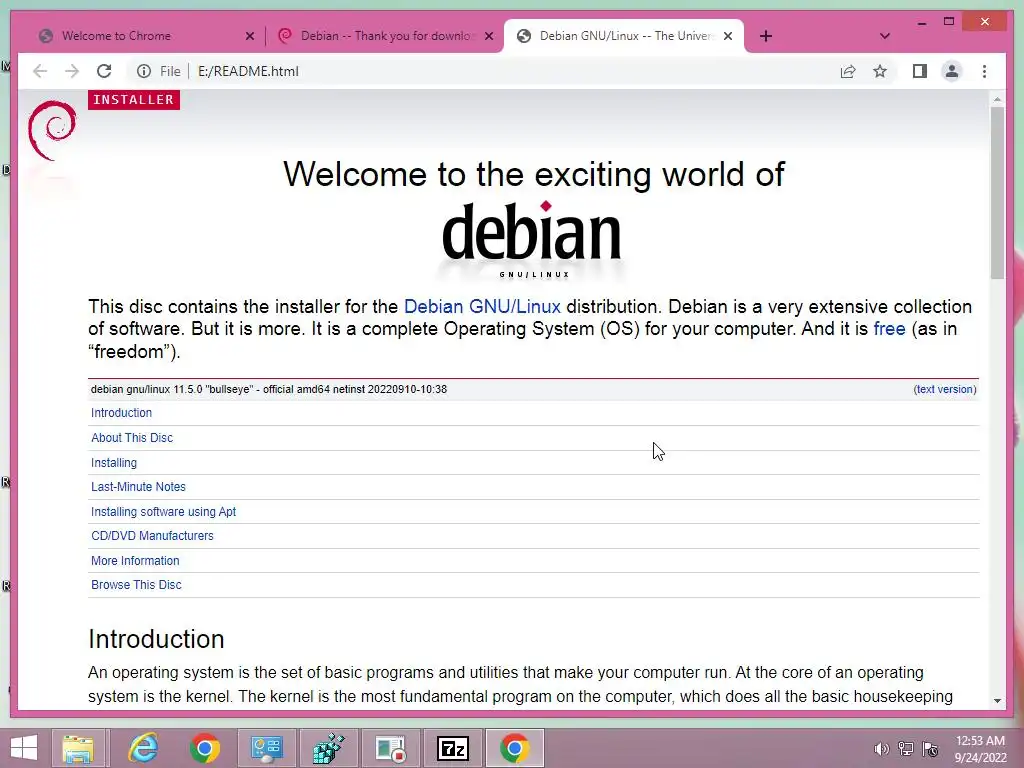This screenshot has height=768, width=1024.
Task: Launch Internet Explorer from the taskbar
Action: click(x=143, y=748)
